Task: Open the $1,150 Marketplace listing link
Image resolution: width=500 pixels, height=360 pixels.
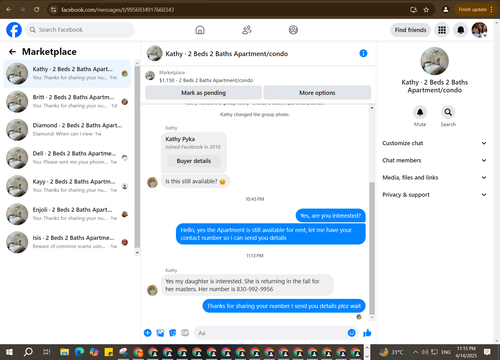Action: point(206,80)
